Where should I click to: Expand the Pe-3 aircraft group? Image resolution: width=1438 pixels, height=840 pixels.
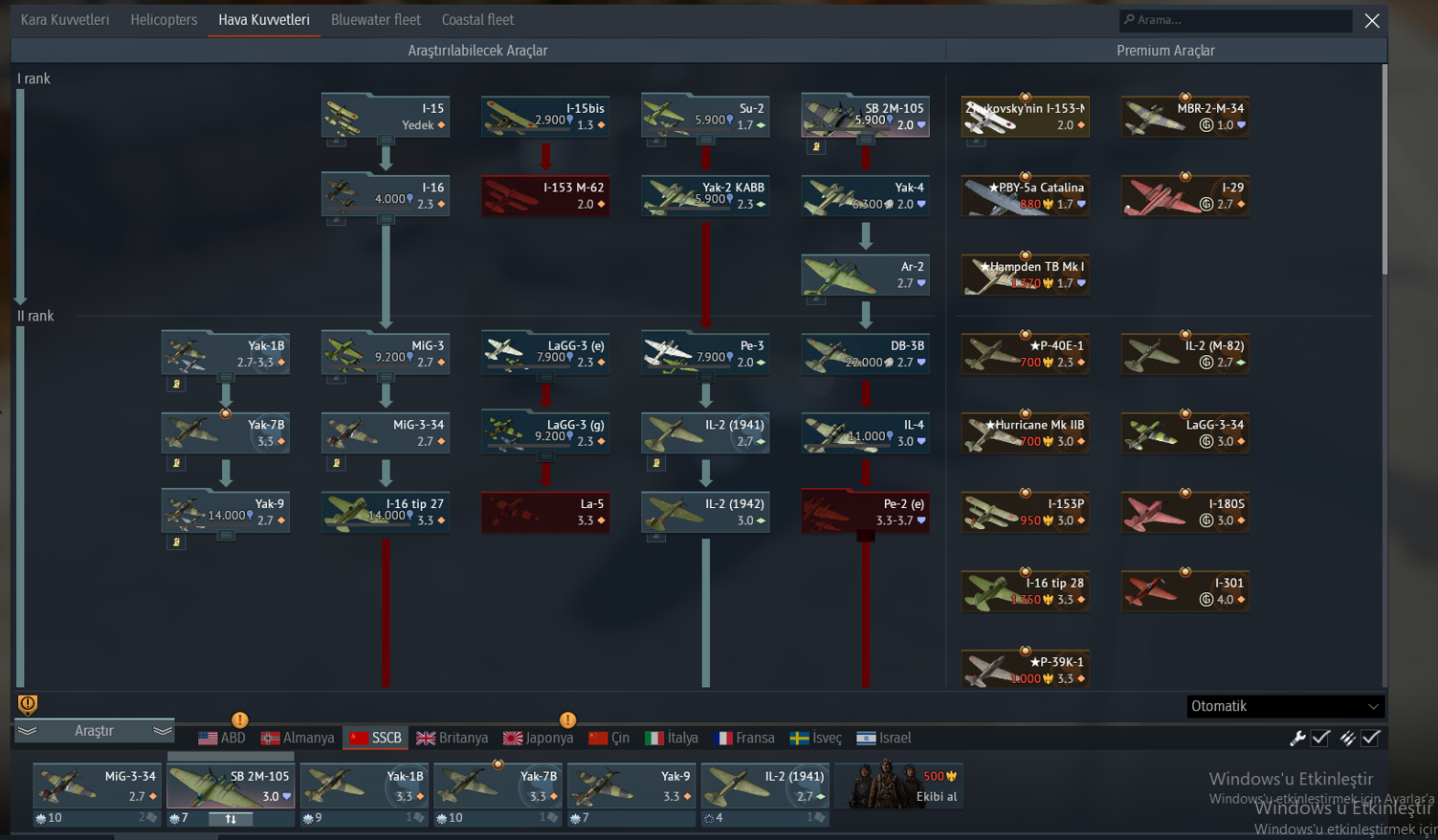[706, 377]
